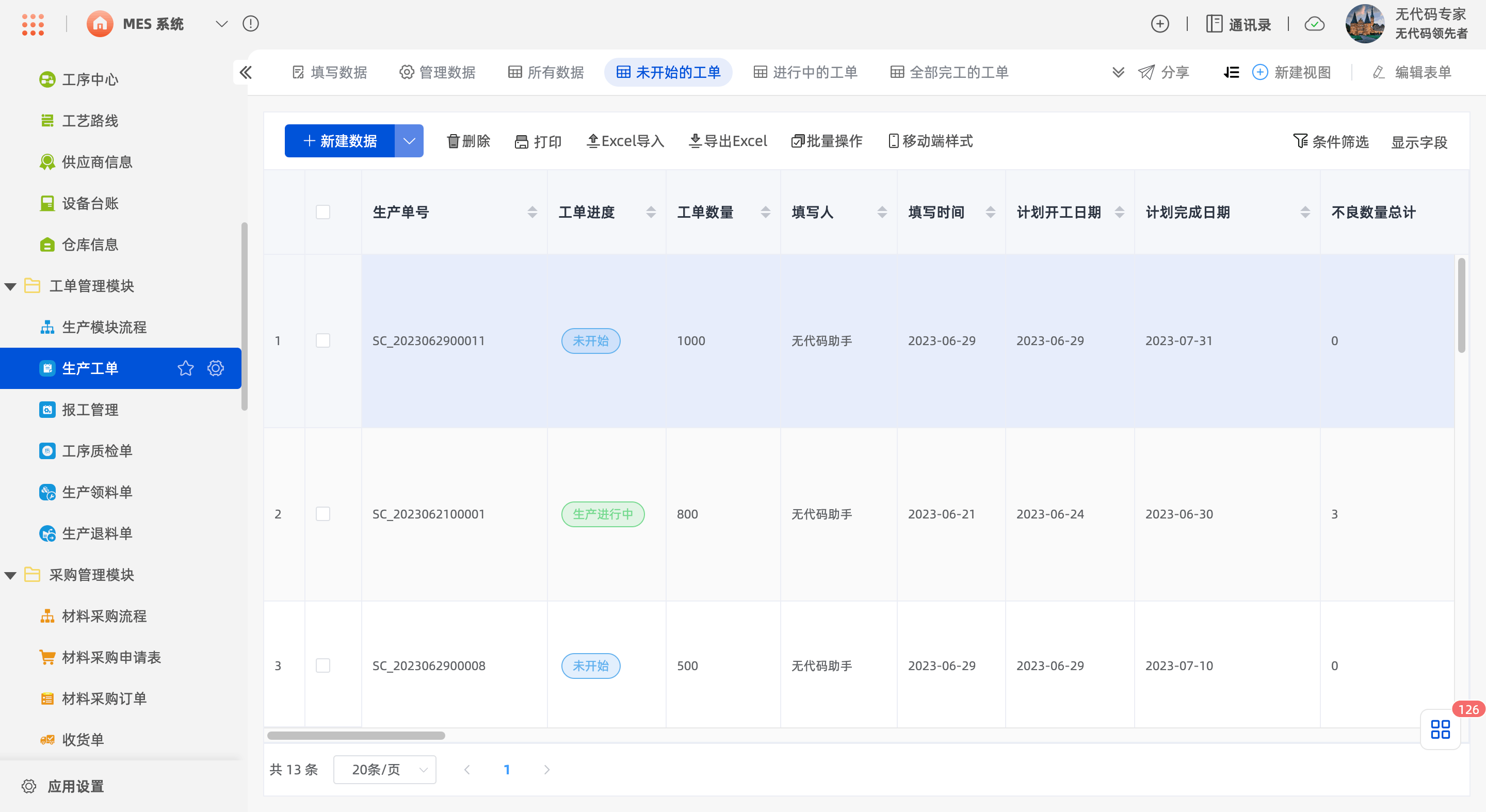
Task: Click the 导出Excel button
Action: tap(728, 141)
